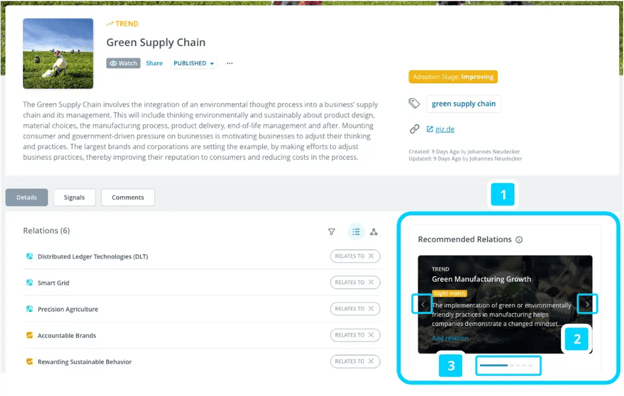This screenshot has width=624, height=396.
Task: Click the Share link
Action: [x=154, y=63]
